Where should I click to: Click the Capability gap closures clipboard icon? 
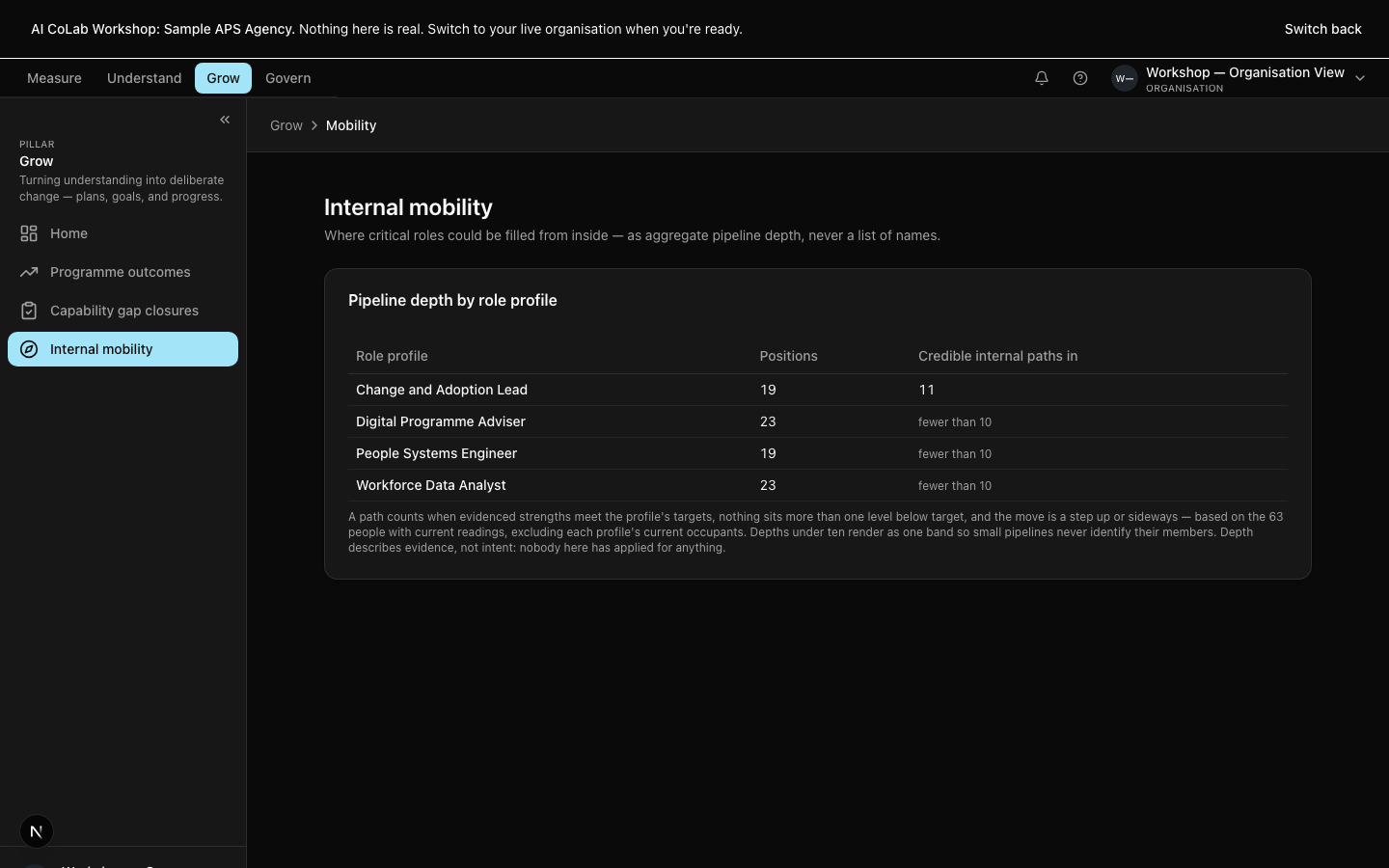pos(29,311)
